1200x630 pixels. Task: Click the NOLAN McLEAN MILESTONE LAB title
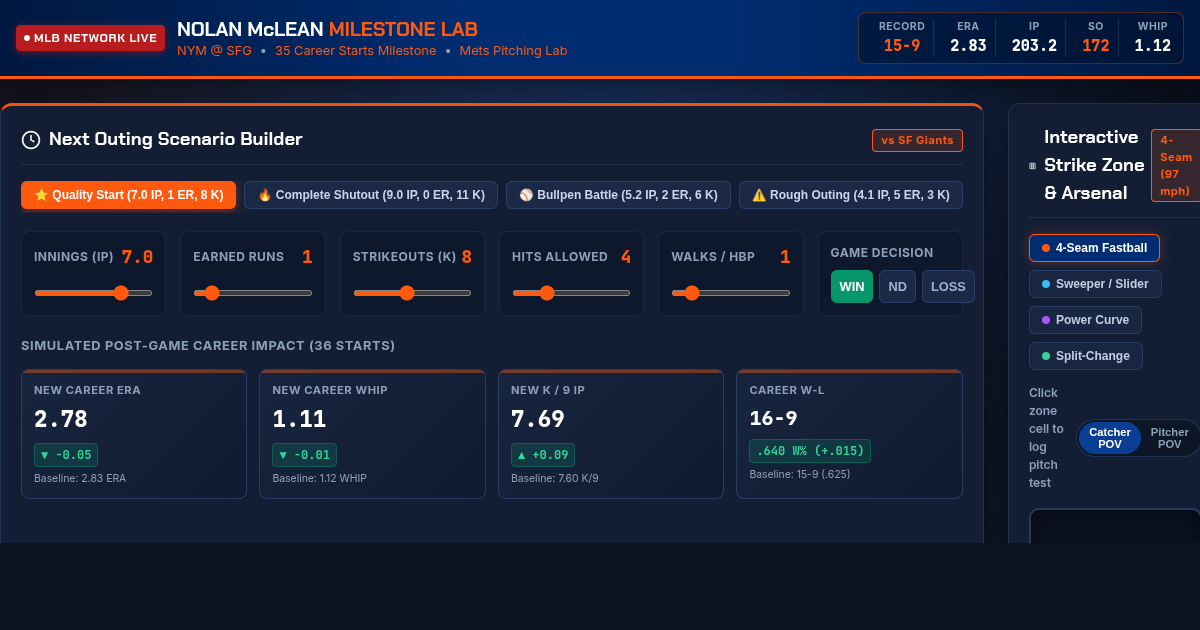327,29
